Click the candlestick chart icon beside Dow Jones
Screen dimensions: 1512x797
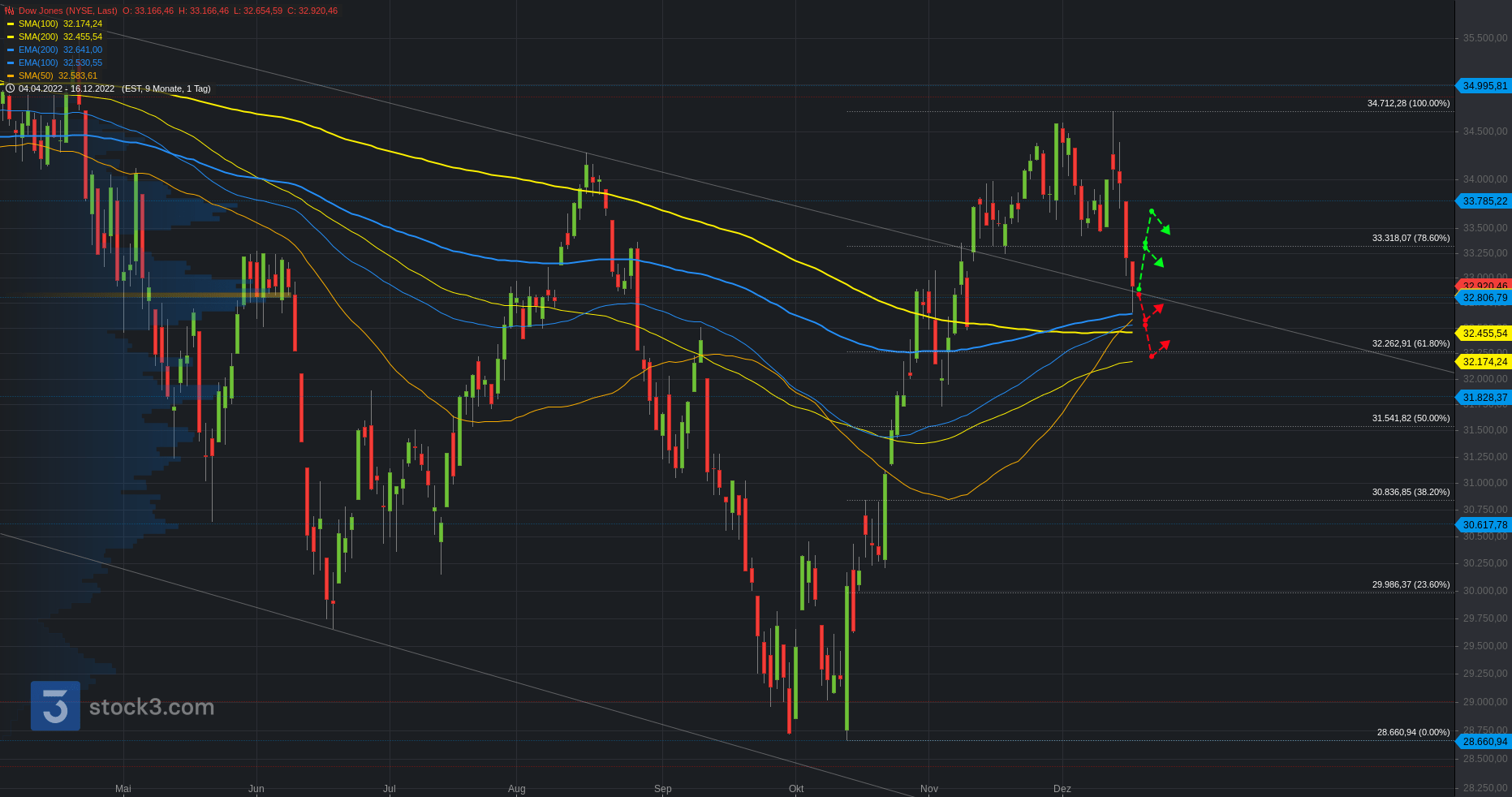[10, 11]
